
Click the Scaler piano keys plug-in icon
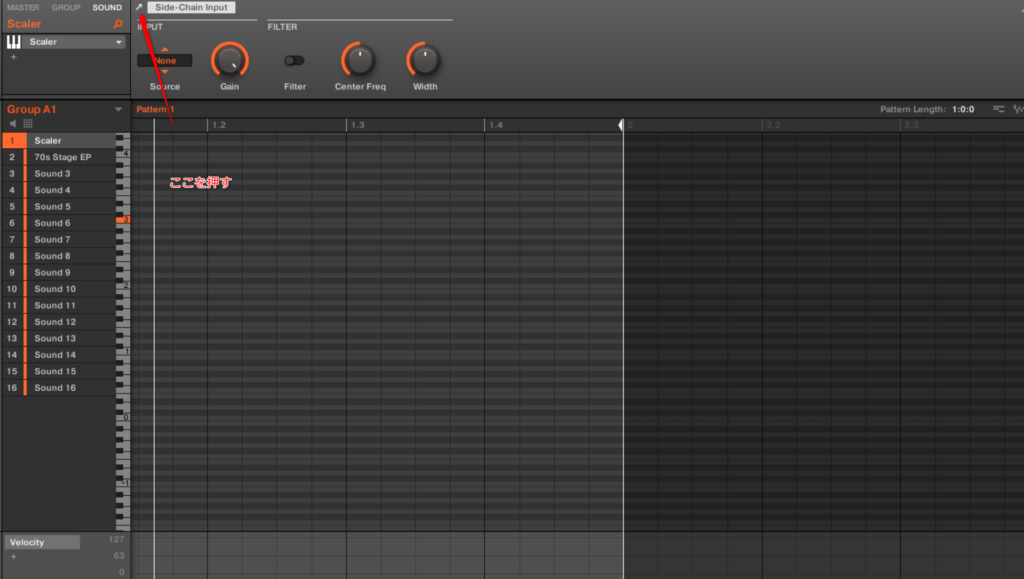click(14, 42)
